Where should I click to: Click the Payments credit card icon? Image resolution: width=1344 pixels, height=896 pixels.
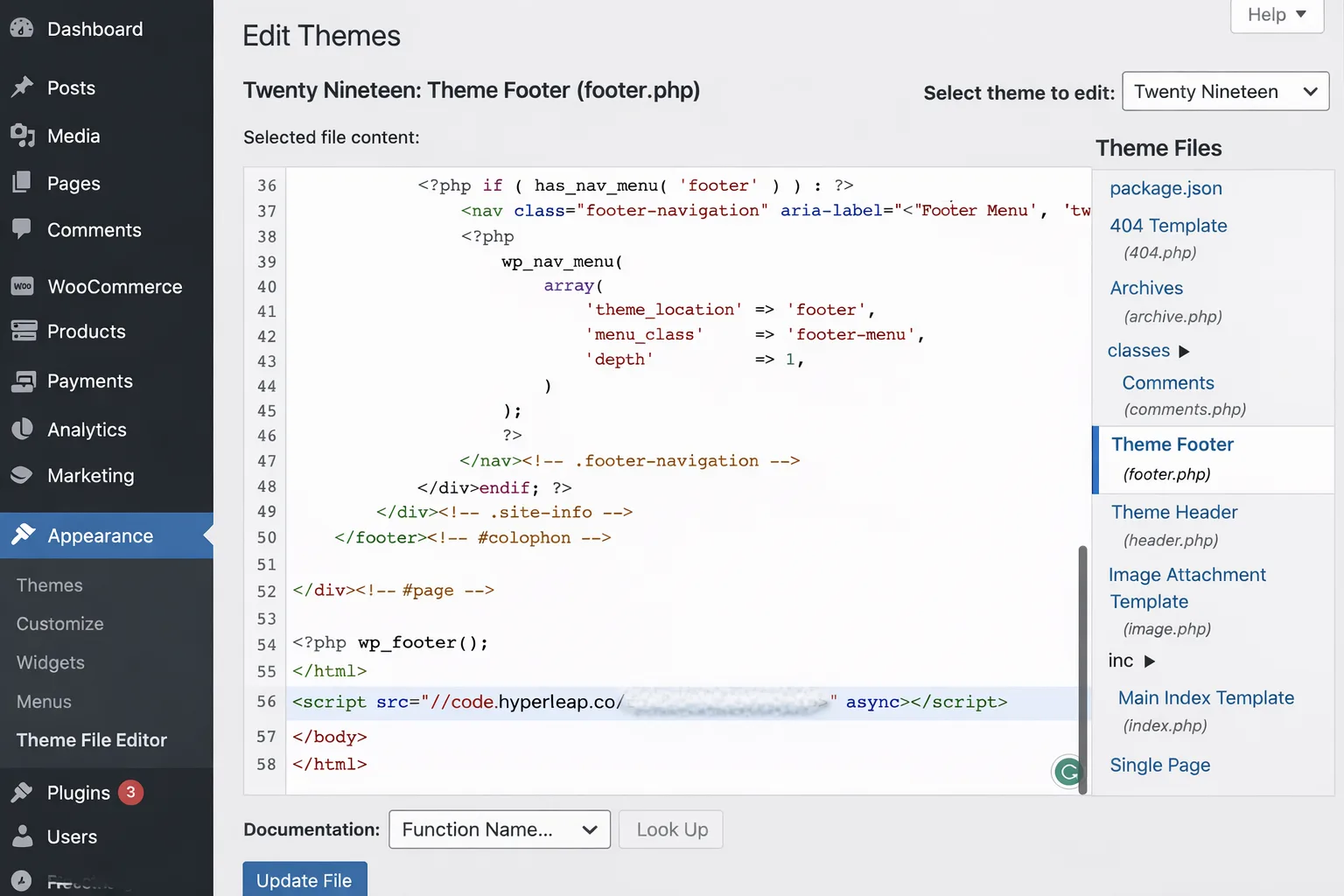[x=22, y=380]
